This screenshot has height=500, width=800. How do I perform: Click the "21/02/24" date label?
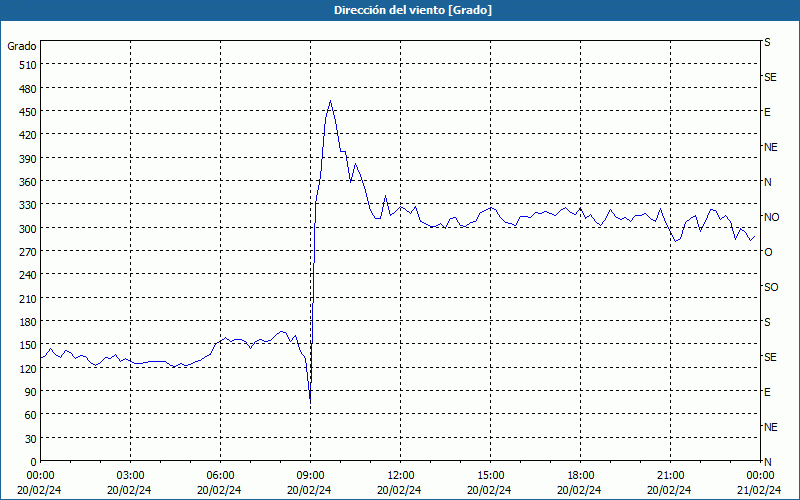759,490
